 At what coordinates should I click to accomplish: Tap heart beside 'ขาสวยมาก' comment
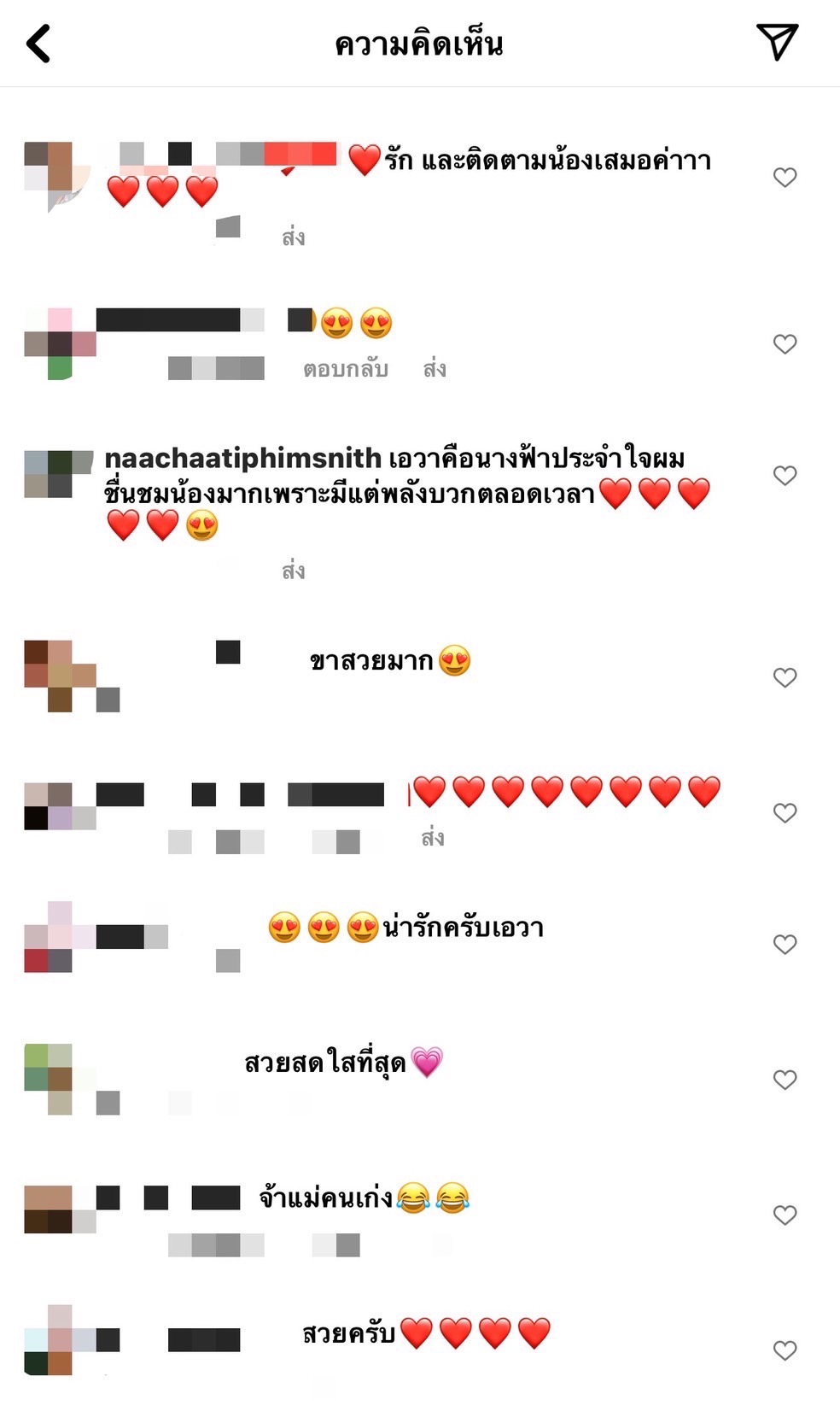tap(785, 677)
